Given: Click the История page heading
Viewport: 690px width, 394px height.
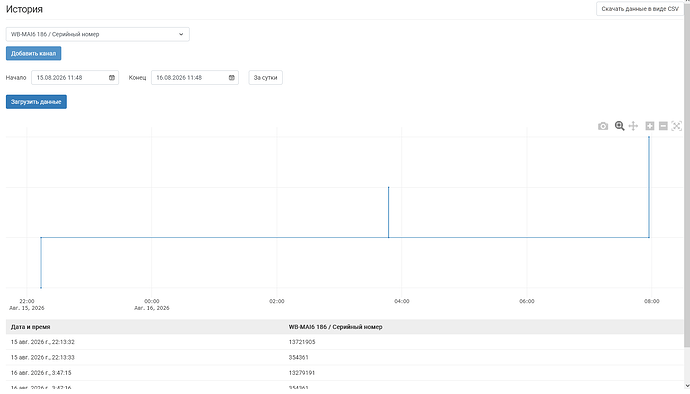Looking at the screenshot, I should [x=24, y=9].
